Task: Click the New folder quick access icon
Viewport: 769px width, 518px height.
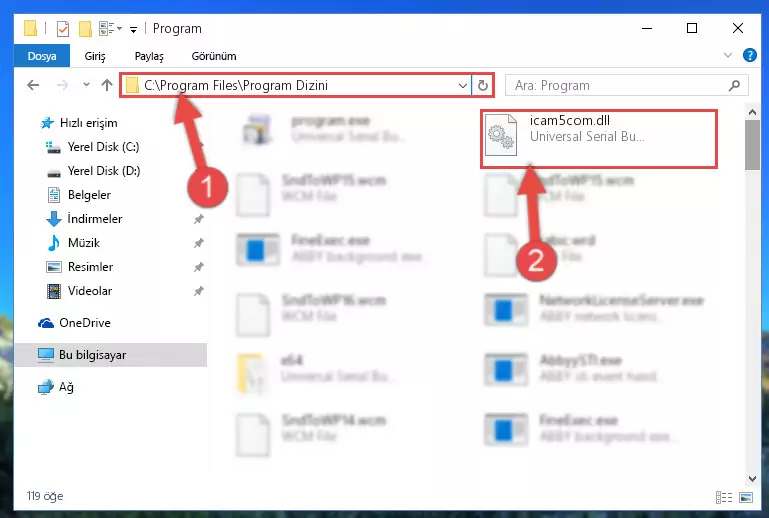Action: (85, 29)
